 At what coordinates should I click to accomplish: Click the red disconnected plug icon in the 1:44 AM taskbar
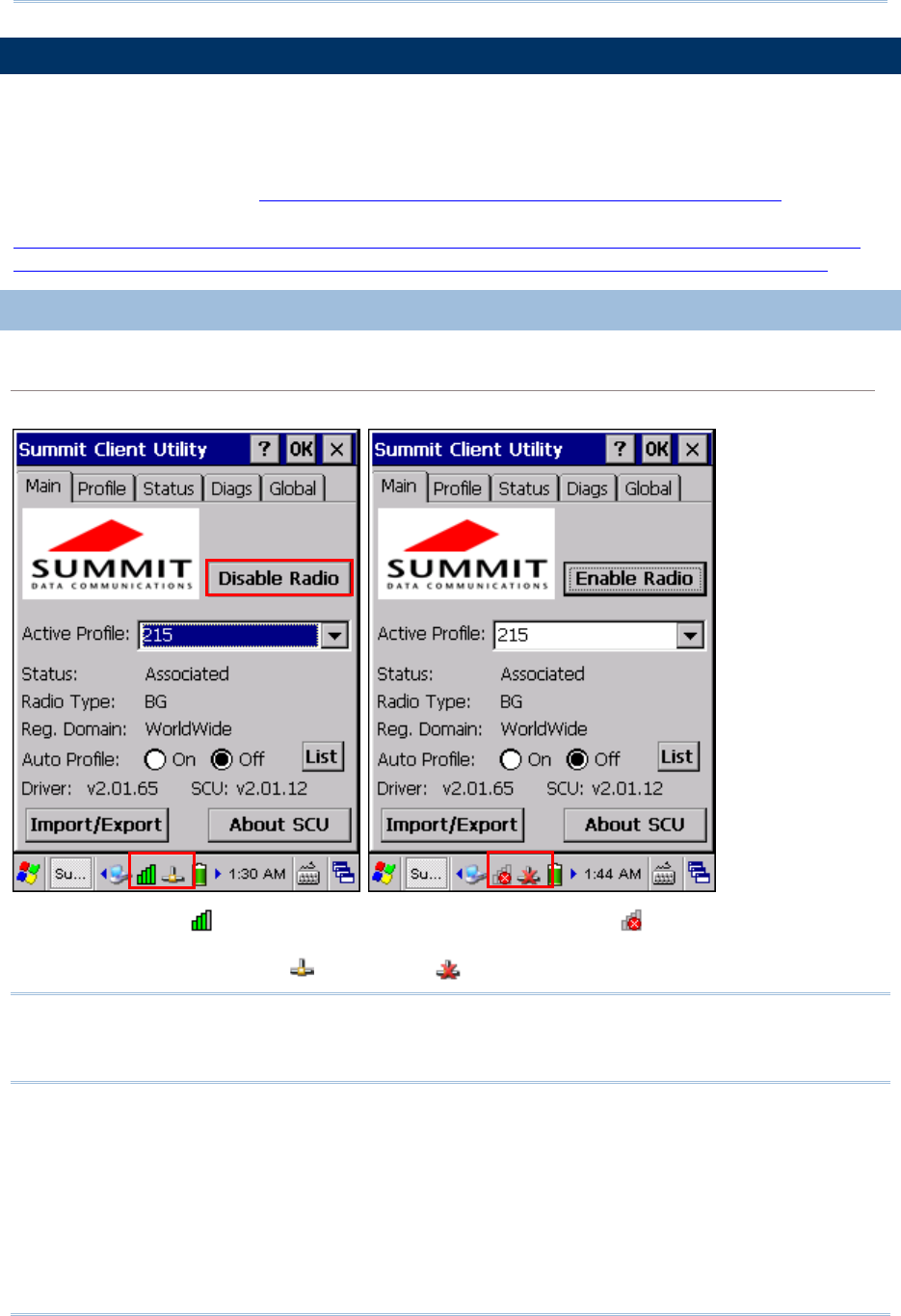coord(528,875)
